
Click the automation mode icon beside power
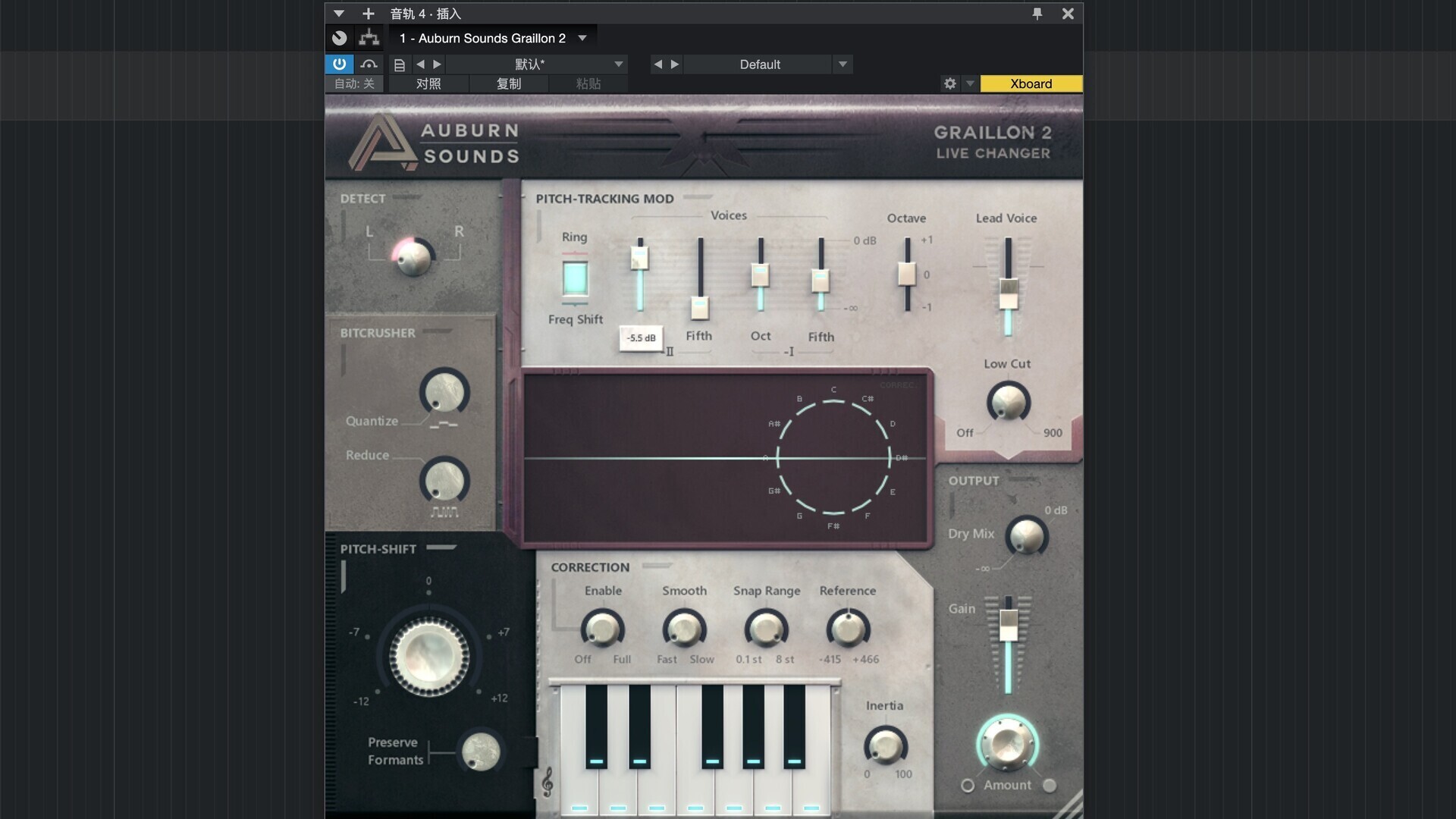(369, 64)
